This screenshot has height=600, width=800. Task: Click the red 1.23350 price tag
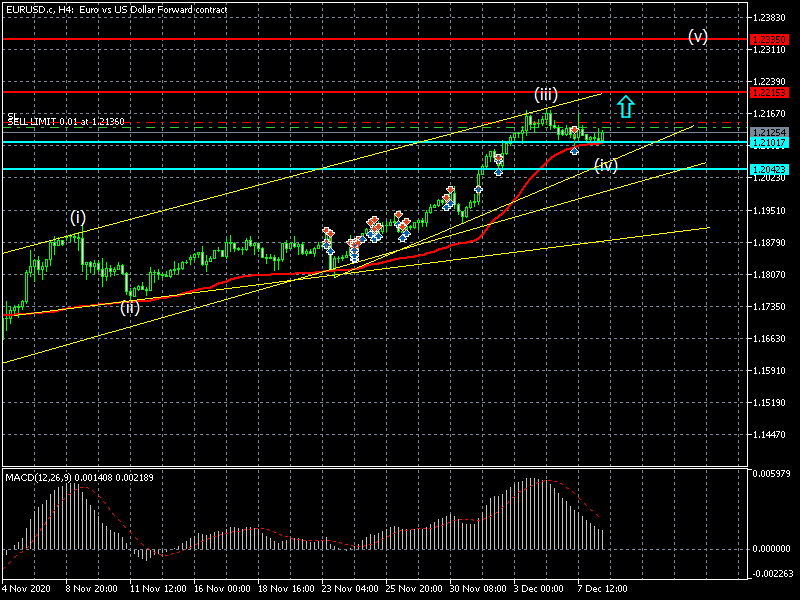769,40
